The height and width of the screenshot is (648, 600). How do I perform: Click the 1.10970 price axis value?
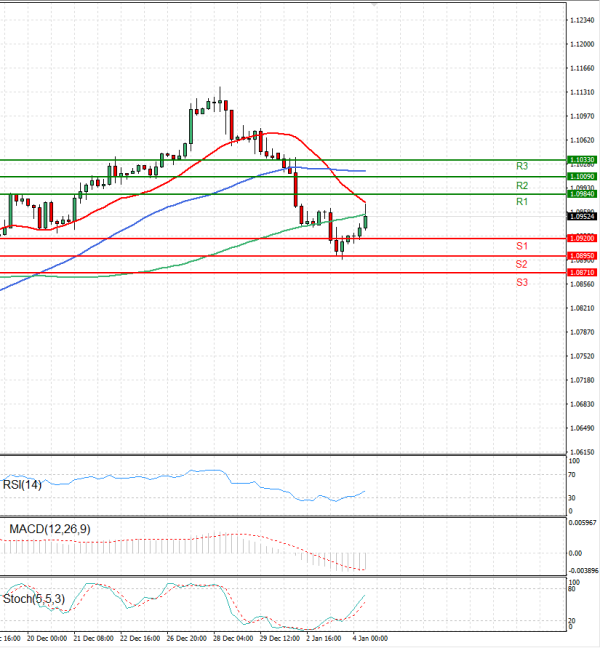pos(582,116)
